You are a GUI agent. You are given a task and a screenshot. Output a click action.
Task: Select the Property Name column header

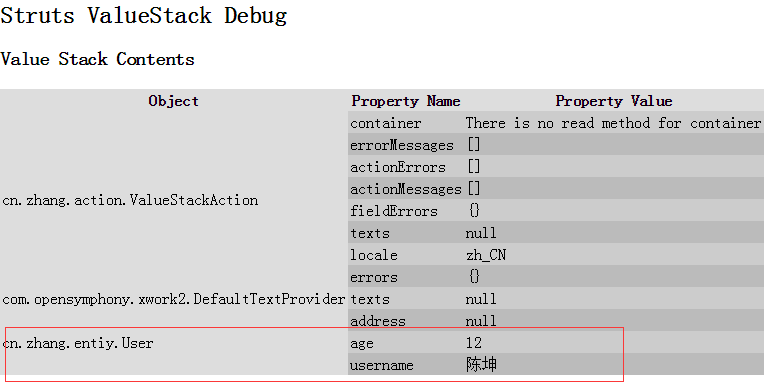point(406,101)
